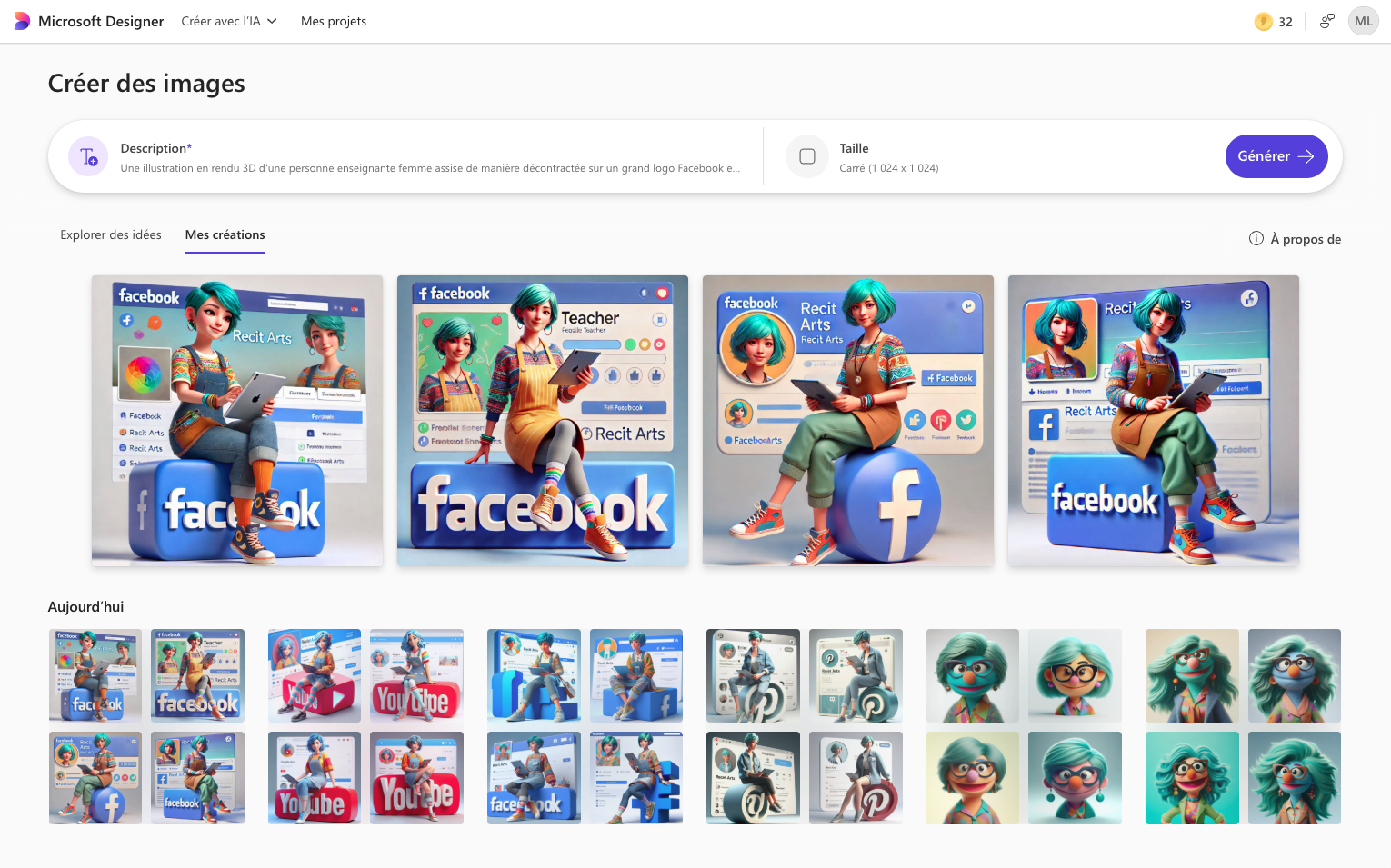This screenshot has height=868, width=1391.
Task: Open the thumbnail with grey Pinterest logo teacher
Action: tap(753, 675)
